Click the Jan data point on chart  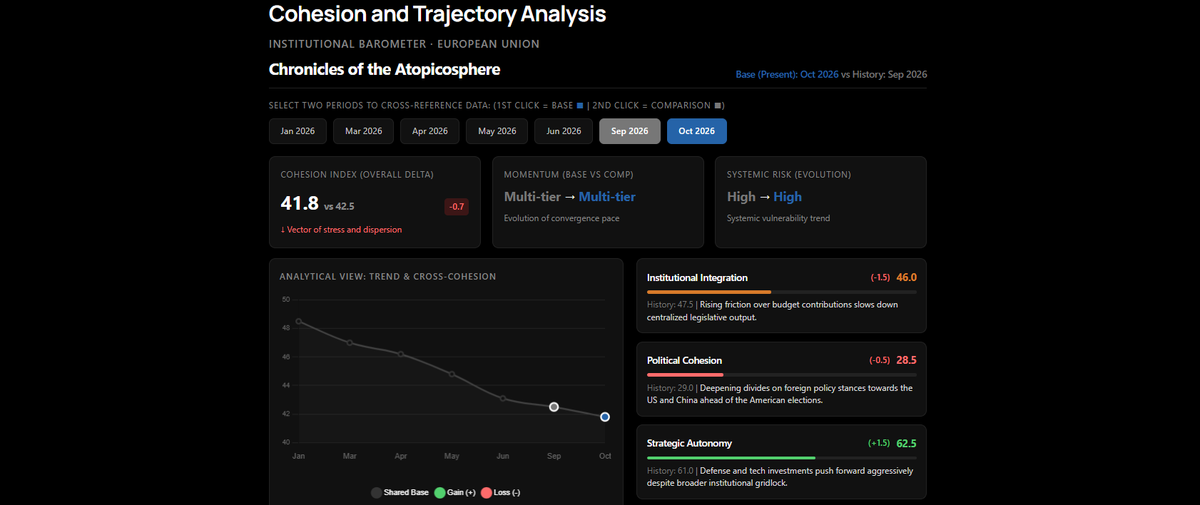coord(298,321)
